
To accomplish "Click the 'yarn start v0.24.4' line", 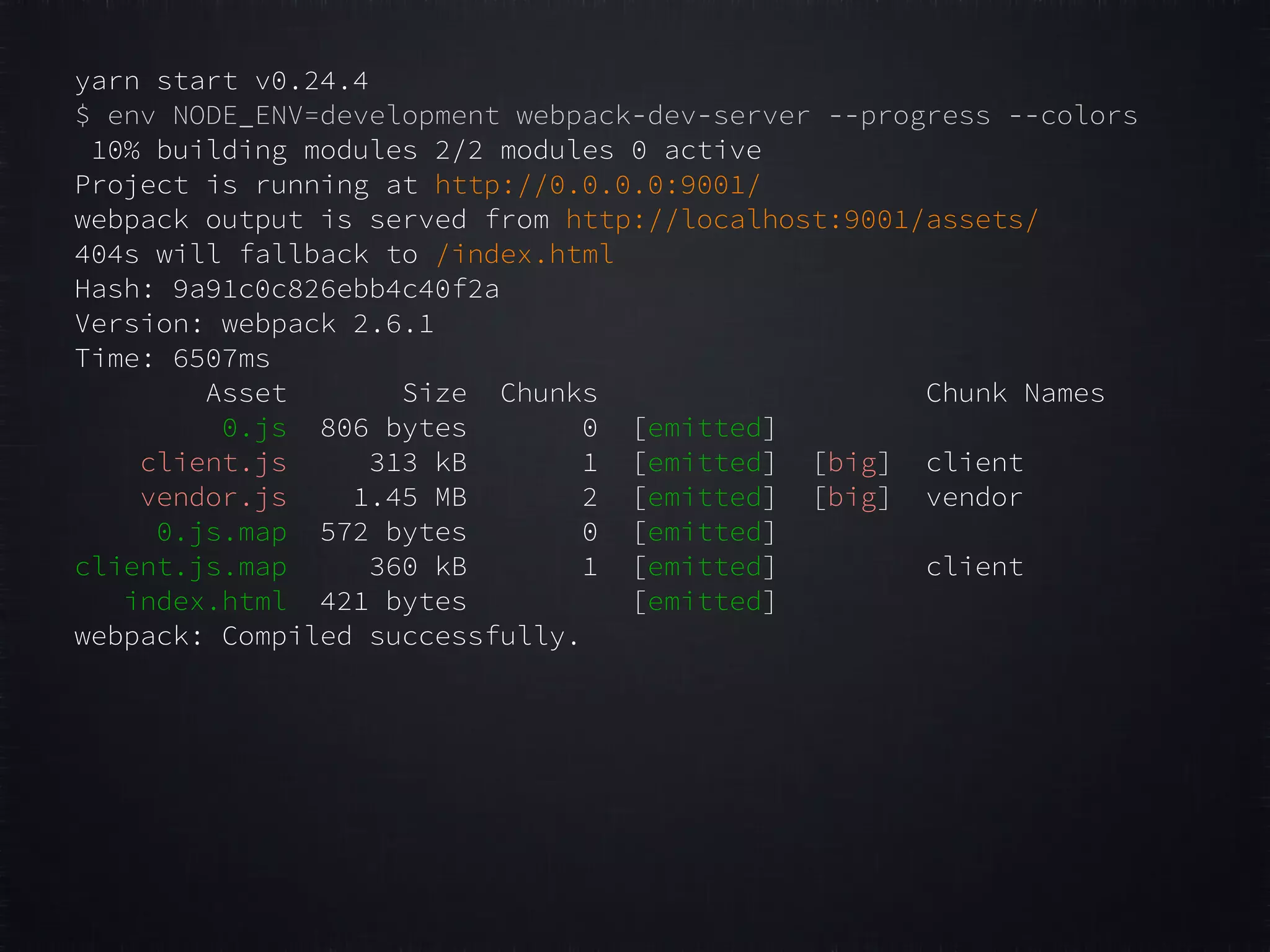I will 221,81.
